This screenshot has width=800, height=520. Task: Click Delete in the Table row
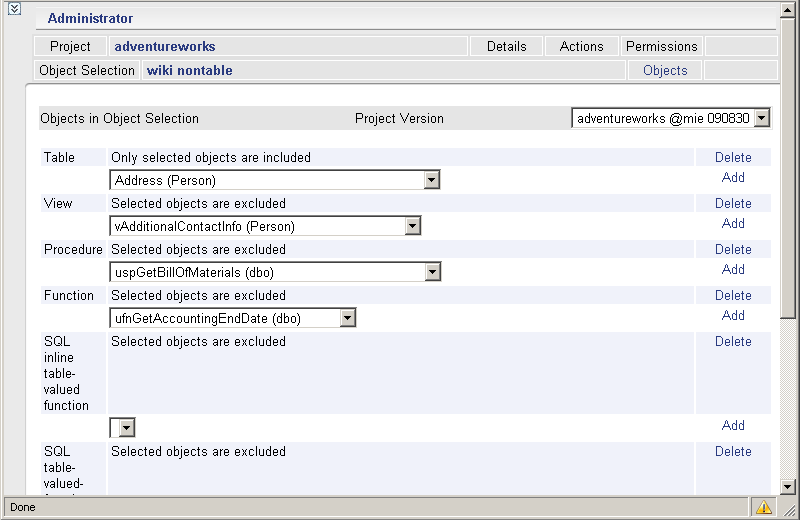tap(733, 157)
